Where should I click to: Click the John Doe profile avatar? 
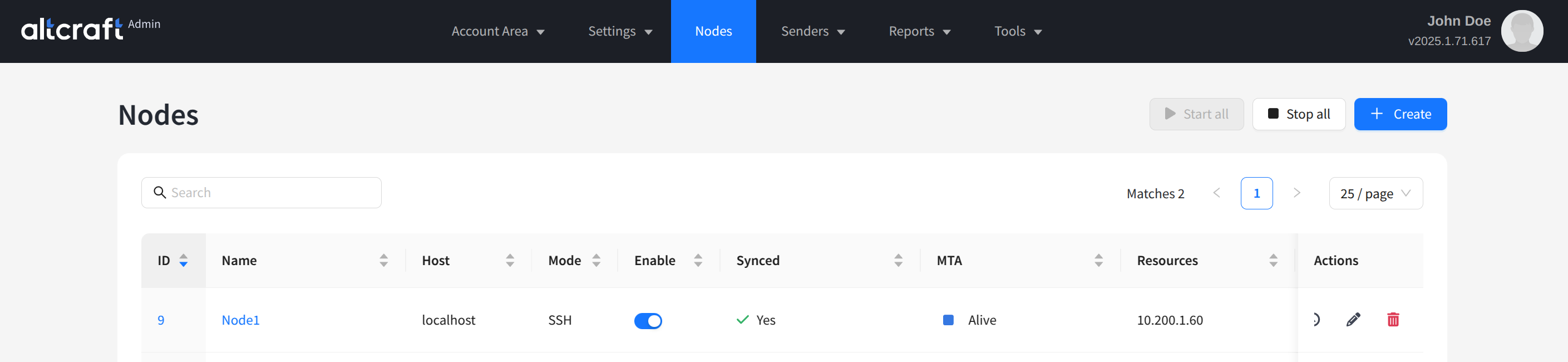point(1521,31)
